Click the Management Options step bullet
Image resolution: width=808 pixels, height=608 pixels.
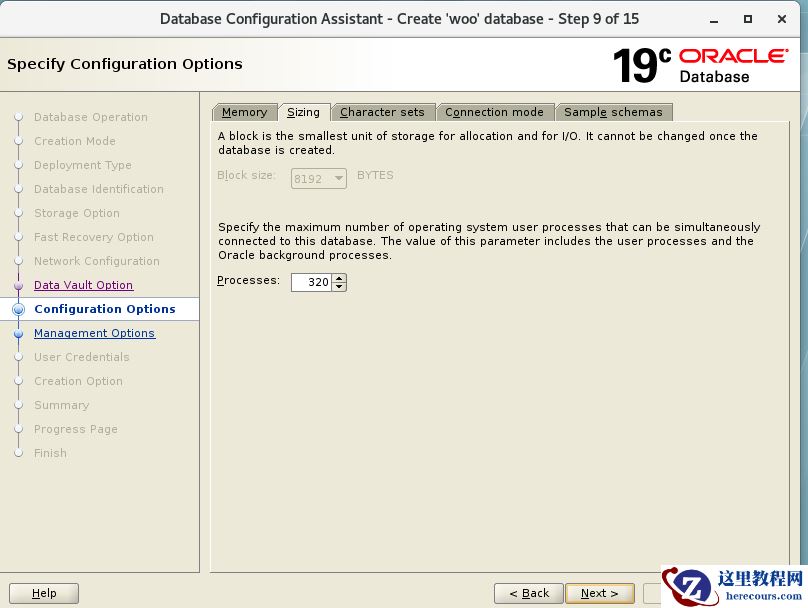point(19,333)
